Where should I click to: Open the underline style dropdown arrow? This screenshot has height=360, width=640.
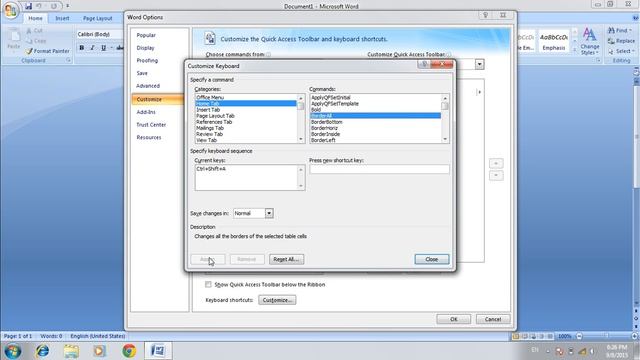click(111, 48)
